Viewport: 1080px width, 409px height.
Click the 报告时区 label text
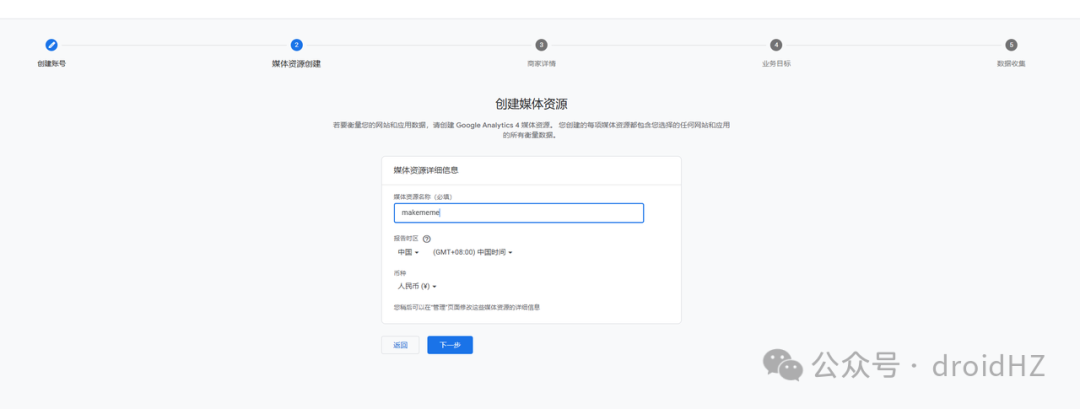[406, 238]
